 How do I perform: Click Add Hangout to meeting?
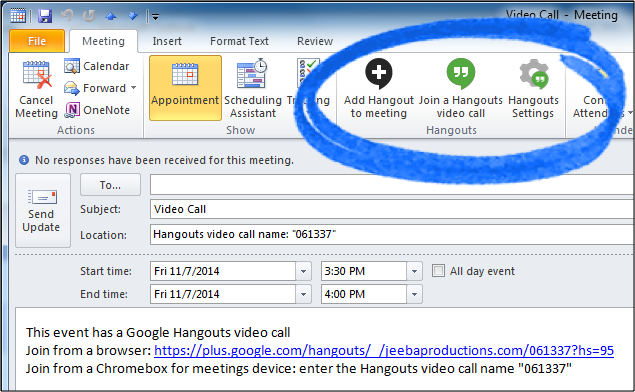coord(379,88)
